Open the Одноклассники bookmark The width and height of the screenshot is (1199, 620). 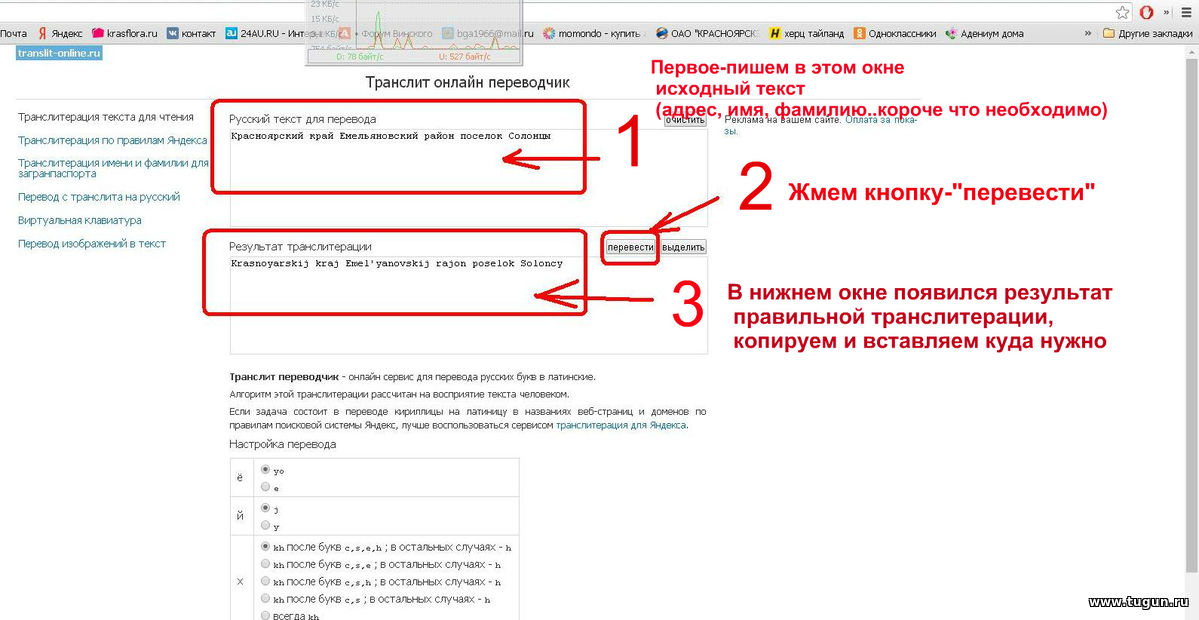click(x=895, y=34)
